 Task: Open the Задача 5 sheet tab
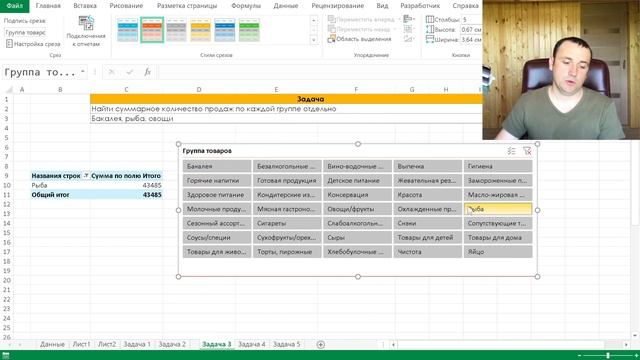[x=287, y=344]
